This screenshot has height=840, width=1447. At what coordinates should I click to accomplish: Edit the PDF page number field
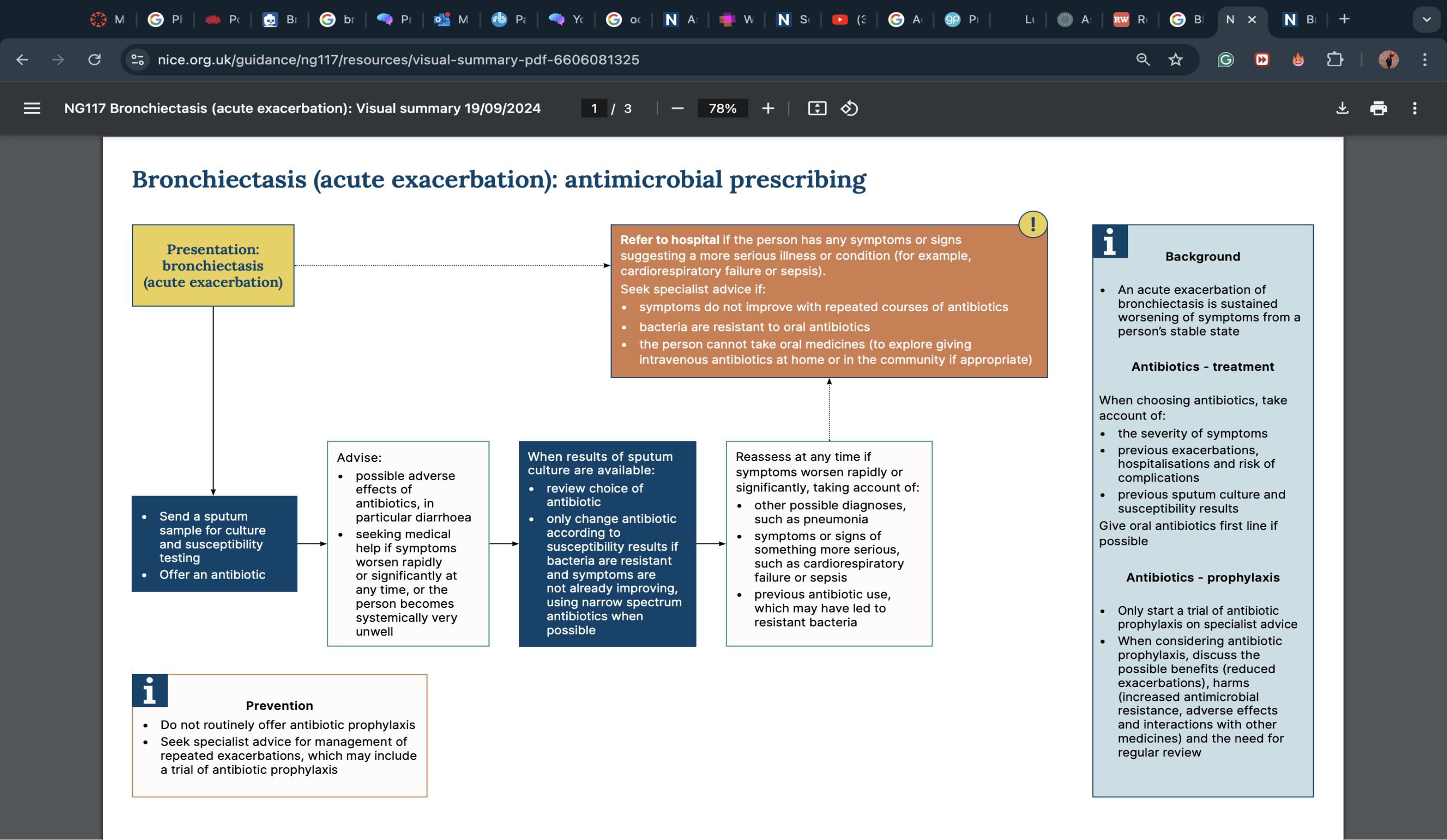pos(594,108)
